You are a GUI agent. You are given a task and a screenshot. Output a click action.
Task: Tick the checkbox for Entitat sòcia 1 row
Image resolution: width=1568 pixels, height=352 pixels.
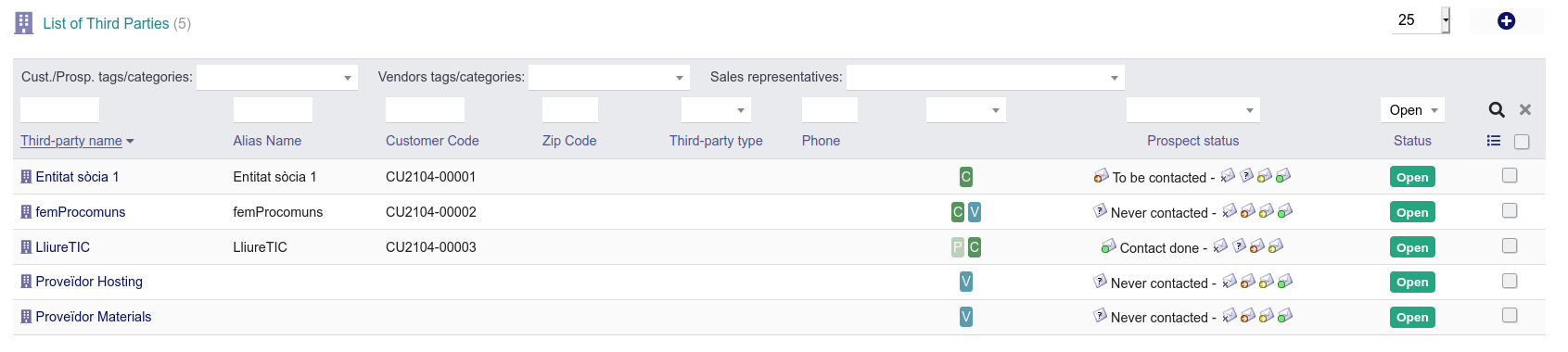tap(1510, 175)
